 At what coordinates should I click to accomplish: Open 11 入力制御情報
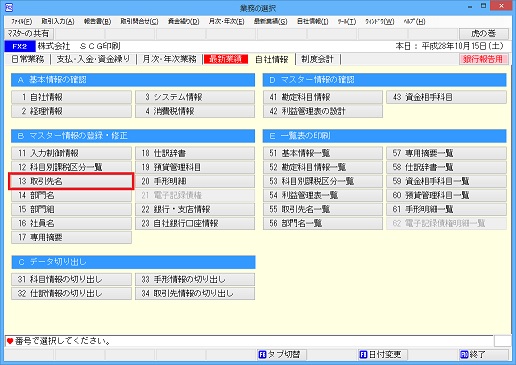point(71,153)
